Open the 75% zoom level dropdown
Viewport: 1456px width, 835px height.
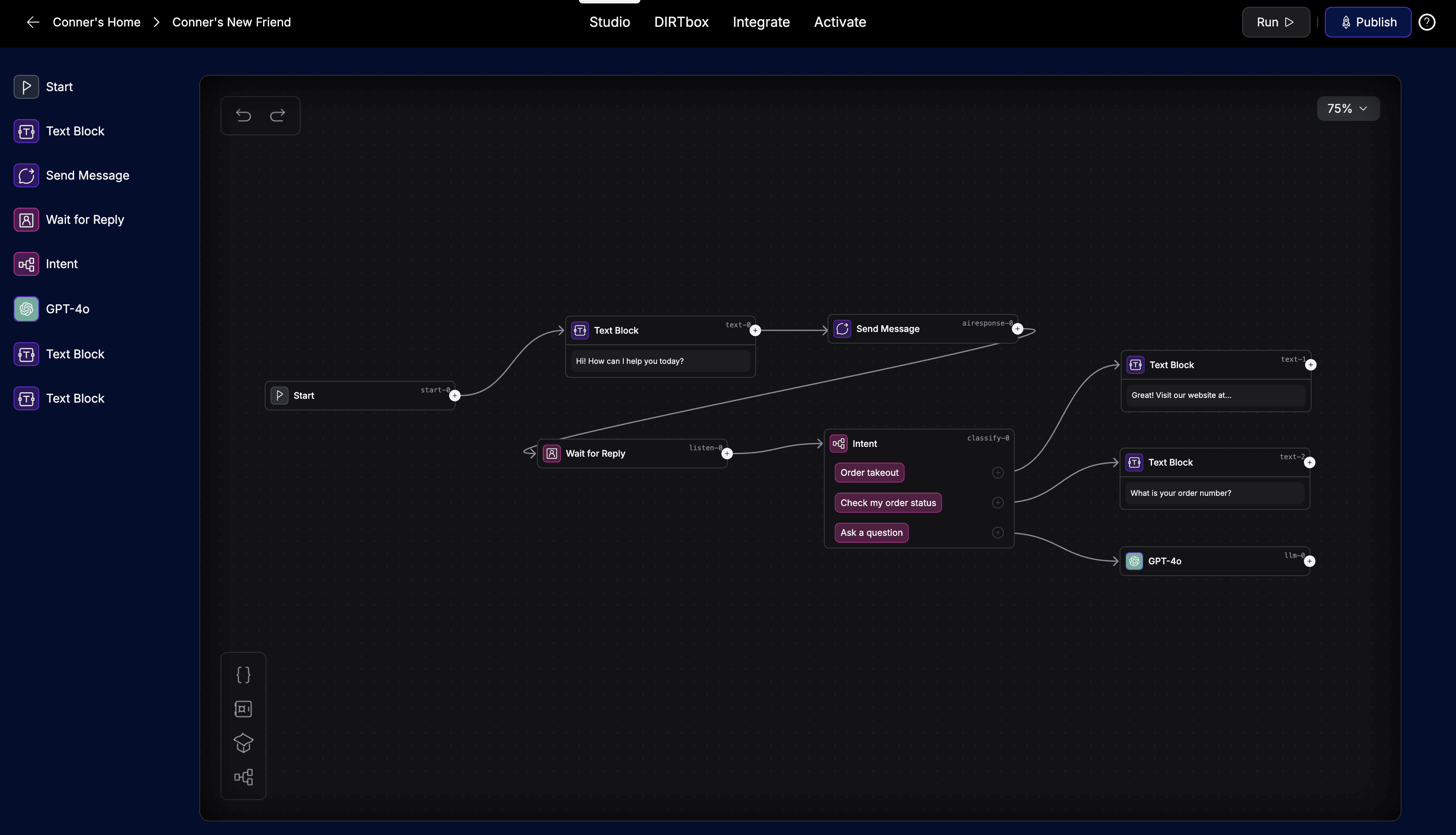pyautogui.click(x=1348, y=109)
